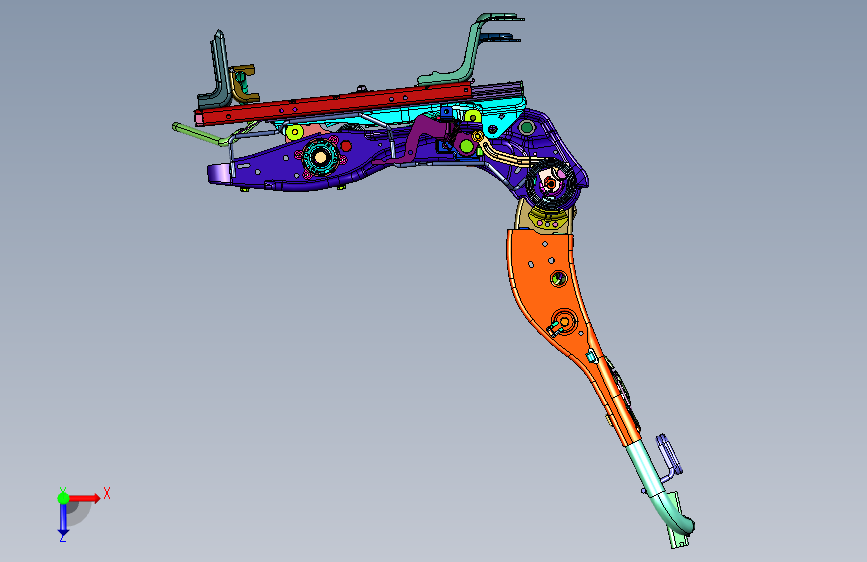
Task: Select the lower round fitting on the orange bracket
Action: 564,321
